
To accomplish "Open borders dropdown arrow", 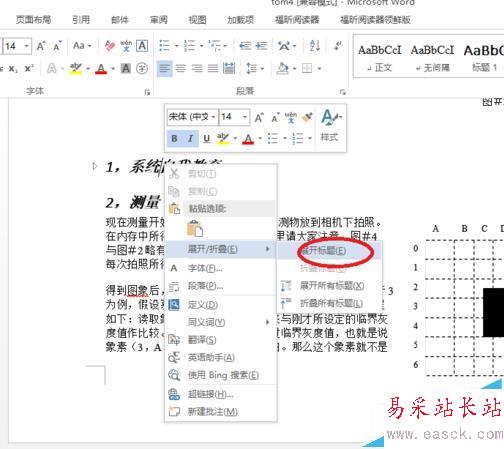I will pos(319,69).
